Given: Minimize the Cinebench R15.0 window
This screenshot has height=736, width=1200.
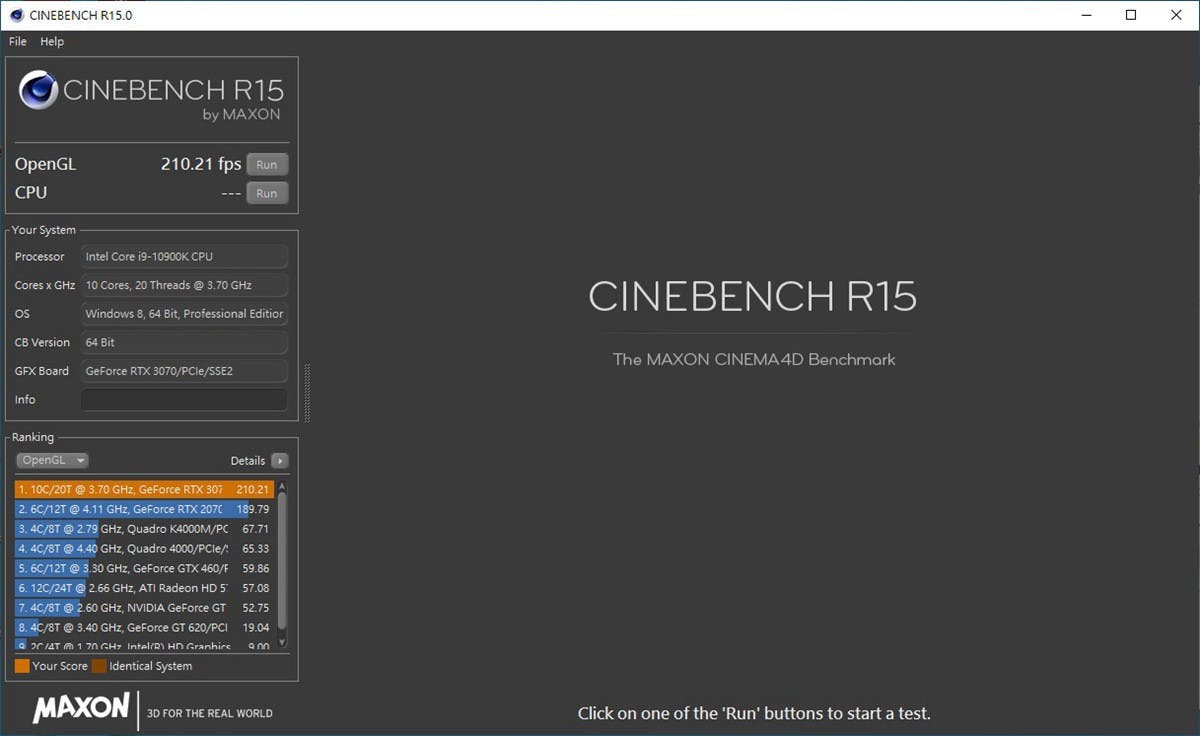Looking at the screenshot, I should click(x=1085, y=15).
